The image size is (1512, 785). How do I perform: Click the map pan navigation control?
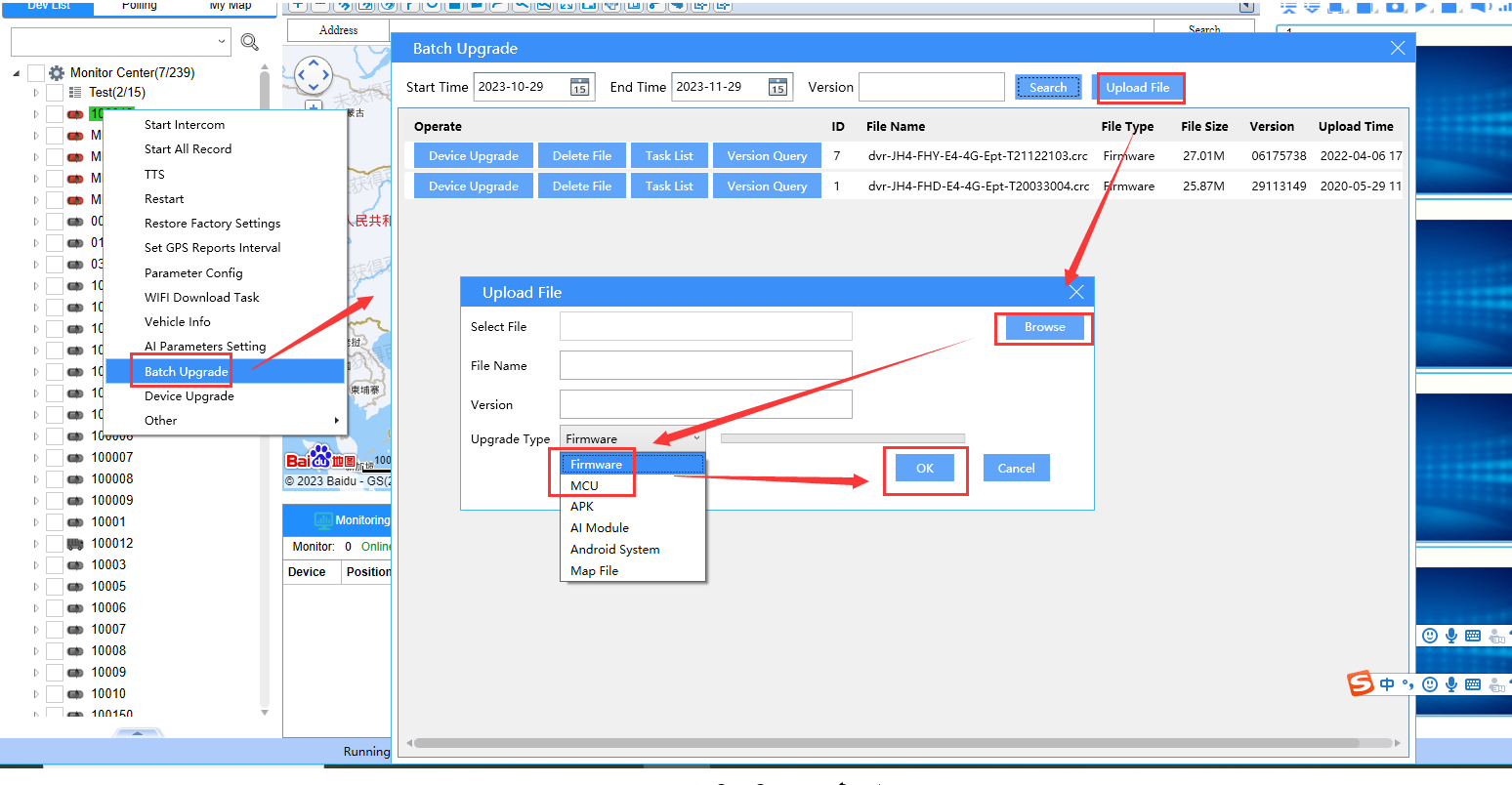(x=314, y=75)
